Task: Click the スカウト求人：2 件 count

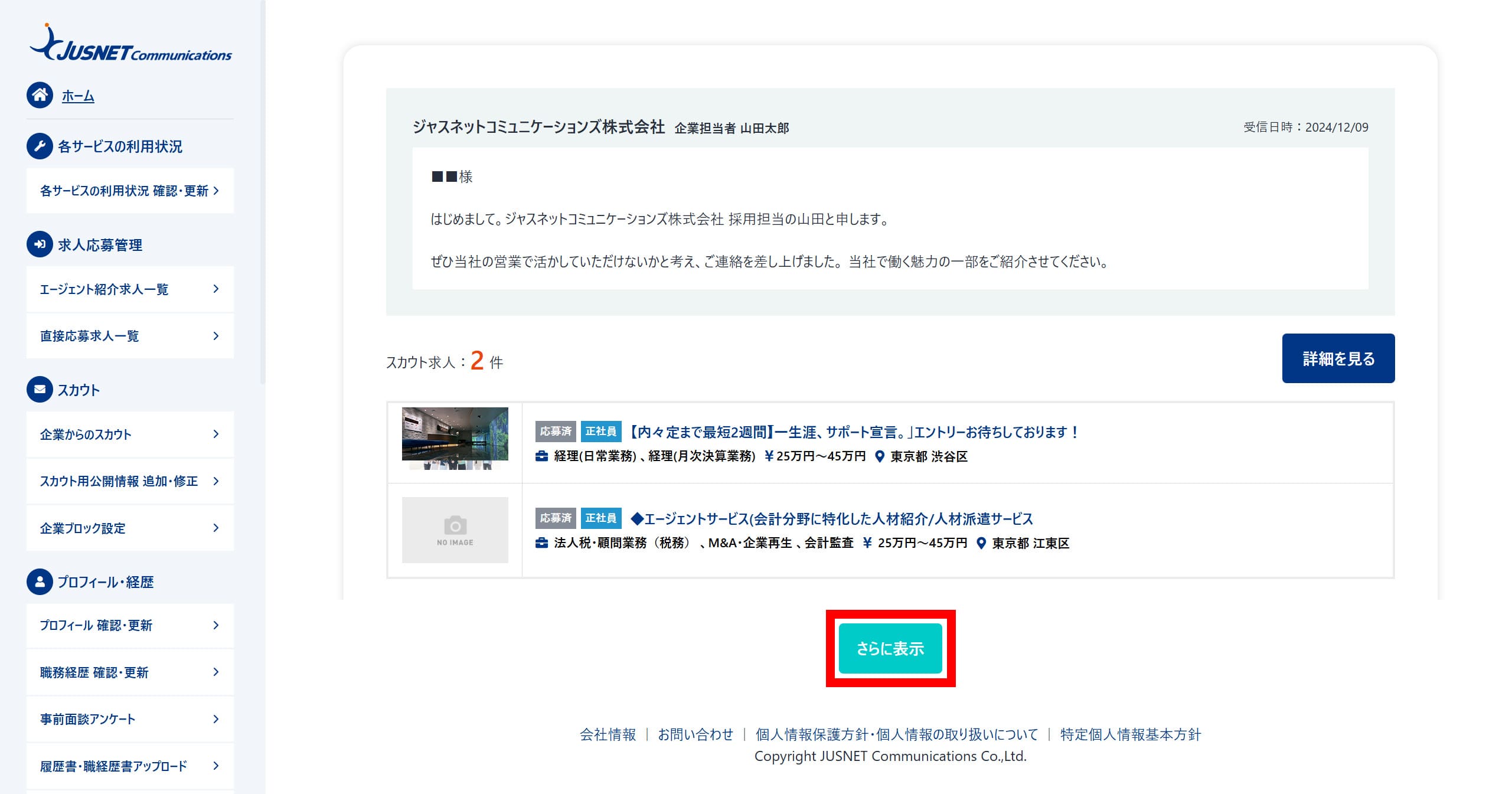Action: tap(445, 361)
